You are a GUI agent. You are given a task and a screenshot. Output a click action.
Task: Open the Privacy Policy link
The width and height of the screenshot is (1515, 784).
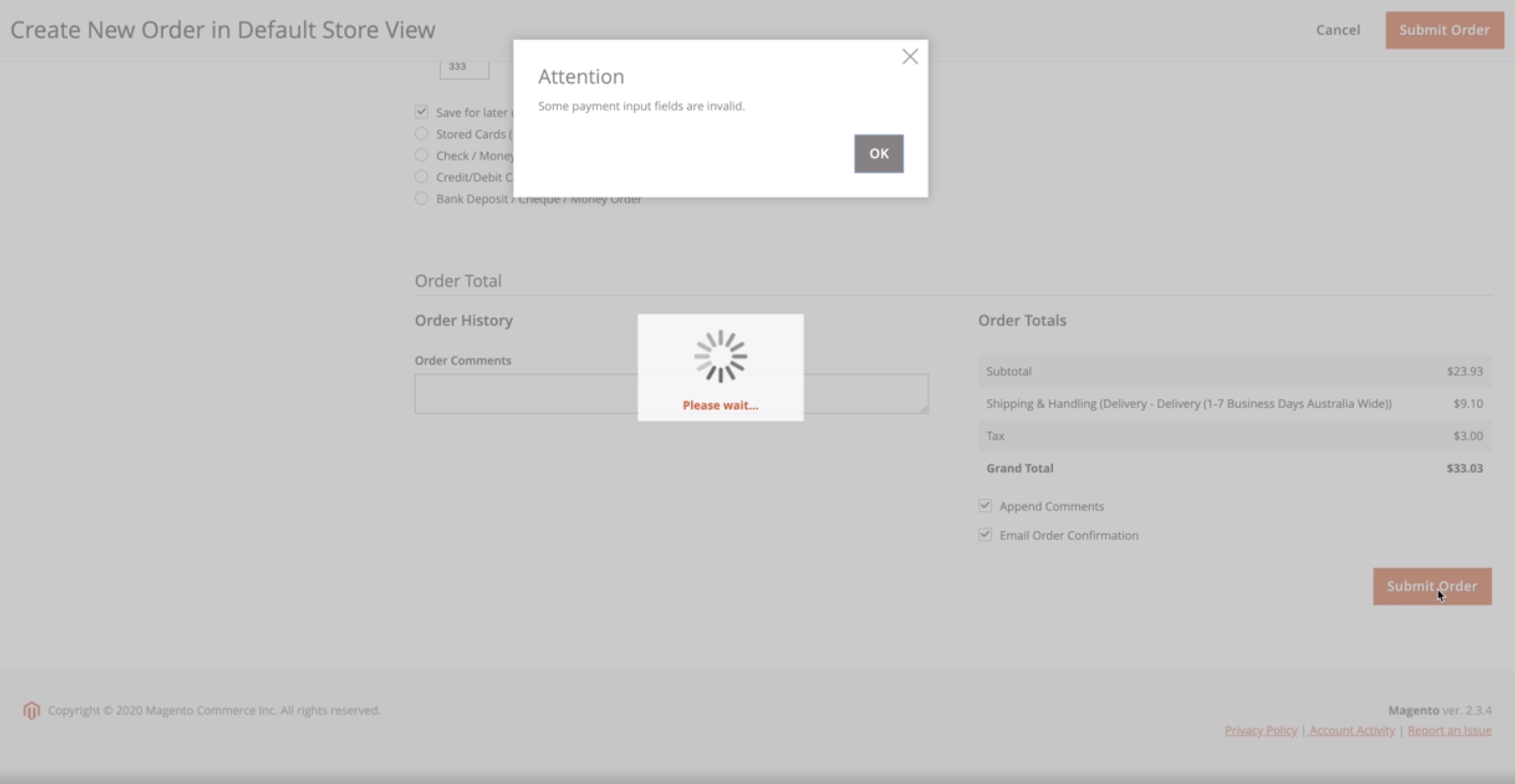pos(1260,730)
